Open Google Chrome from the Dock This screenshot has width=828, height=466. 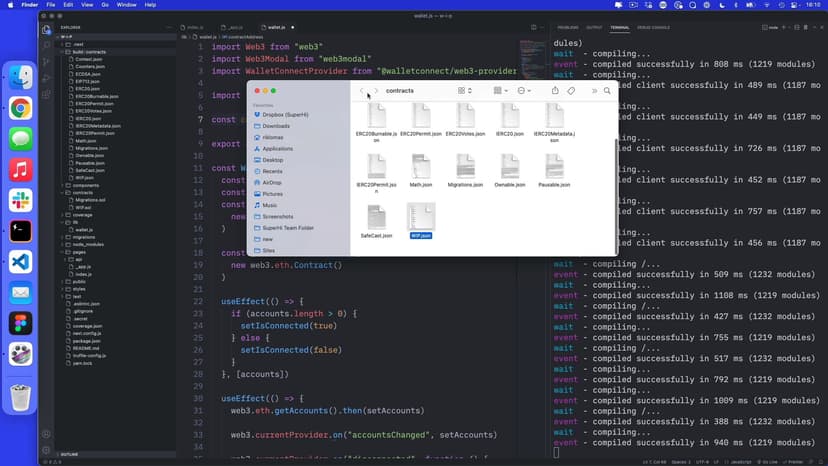pyautogui.click(x=20, y=108)
